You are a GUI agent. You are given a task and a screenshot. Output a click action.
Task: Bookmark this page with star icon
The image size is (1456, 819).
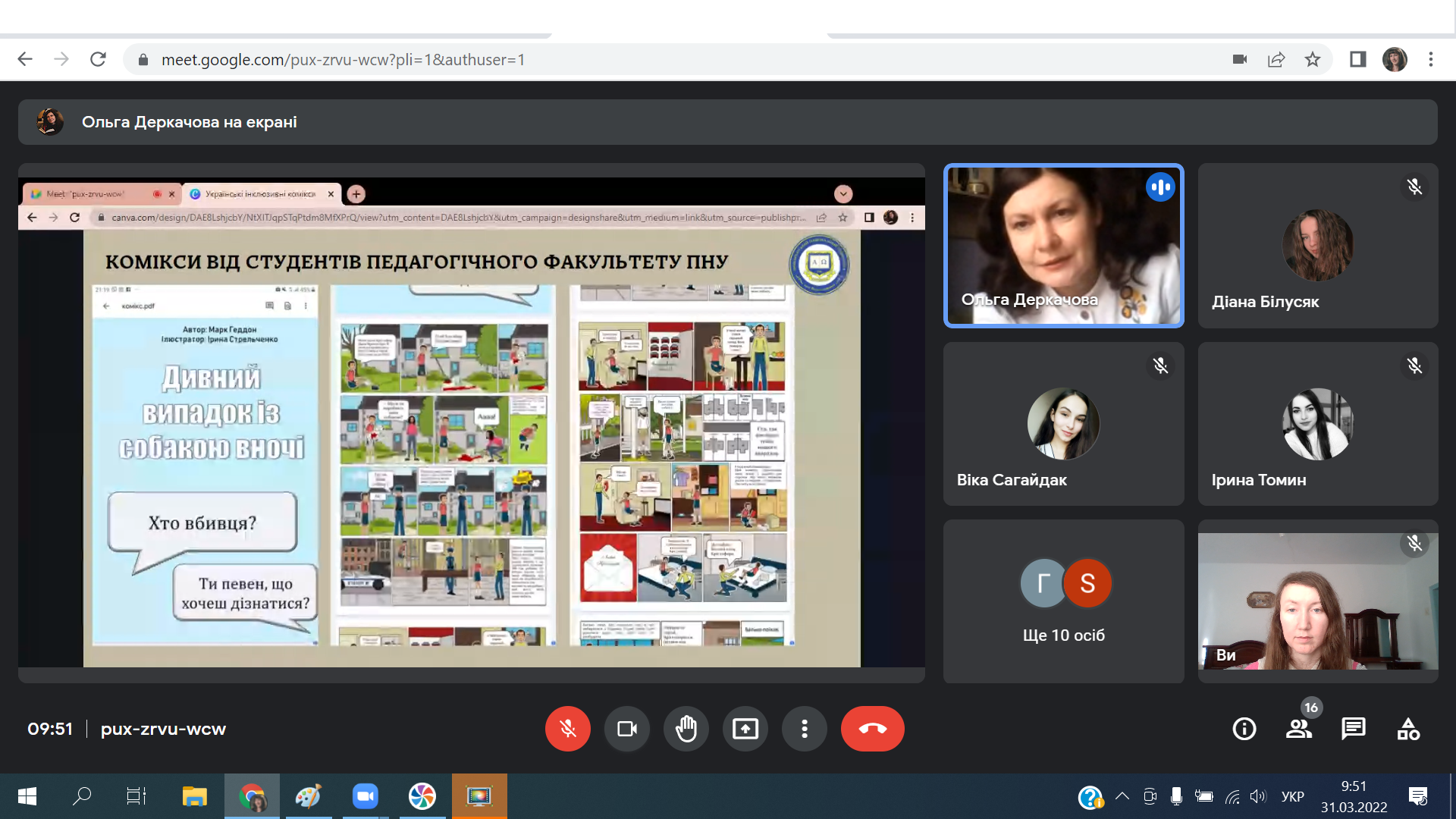(x=1313, y=59)
